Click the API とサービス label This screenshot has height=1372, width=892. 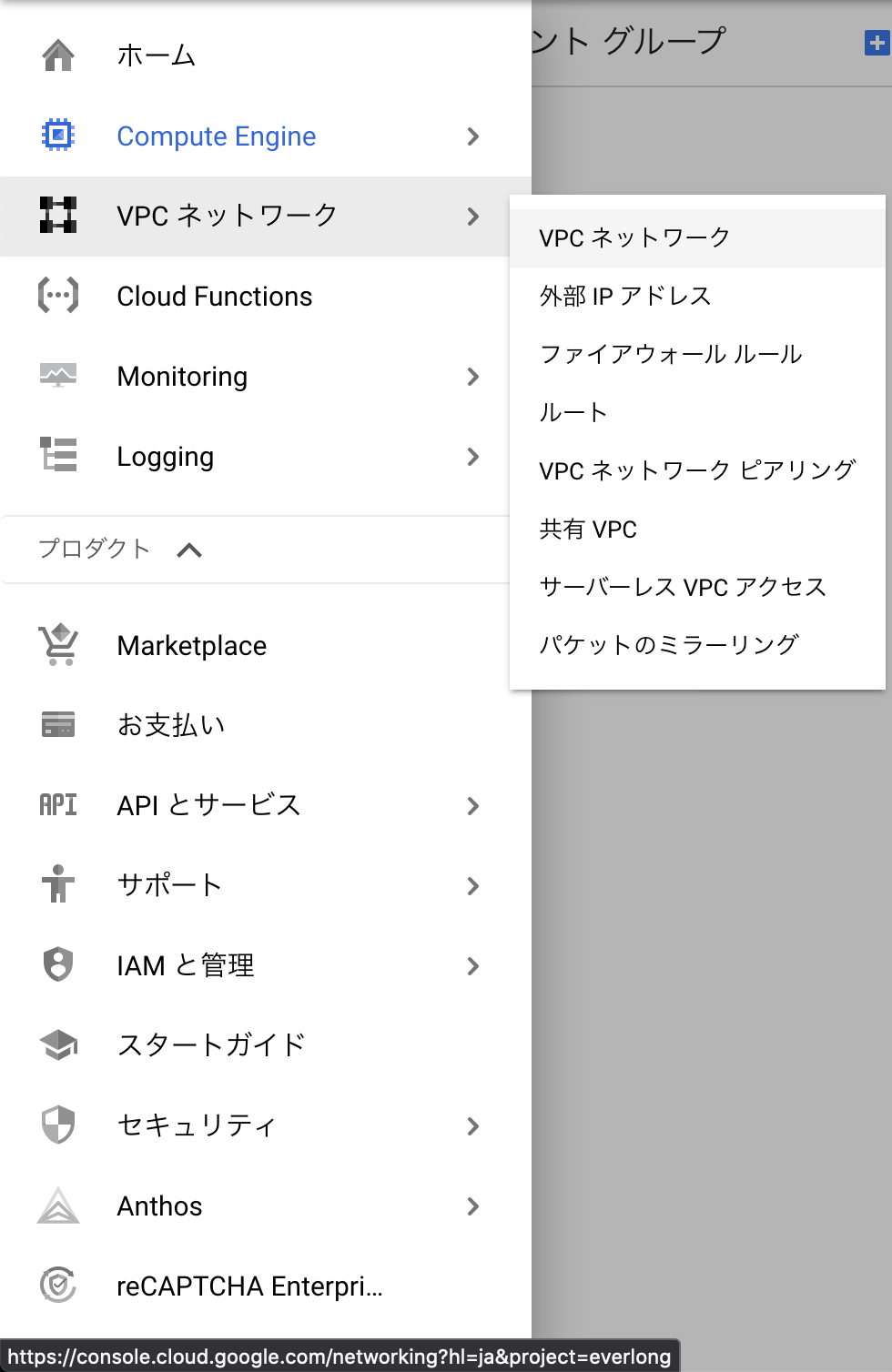pos(209,805)
